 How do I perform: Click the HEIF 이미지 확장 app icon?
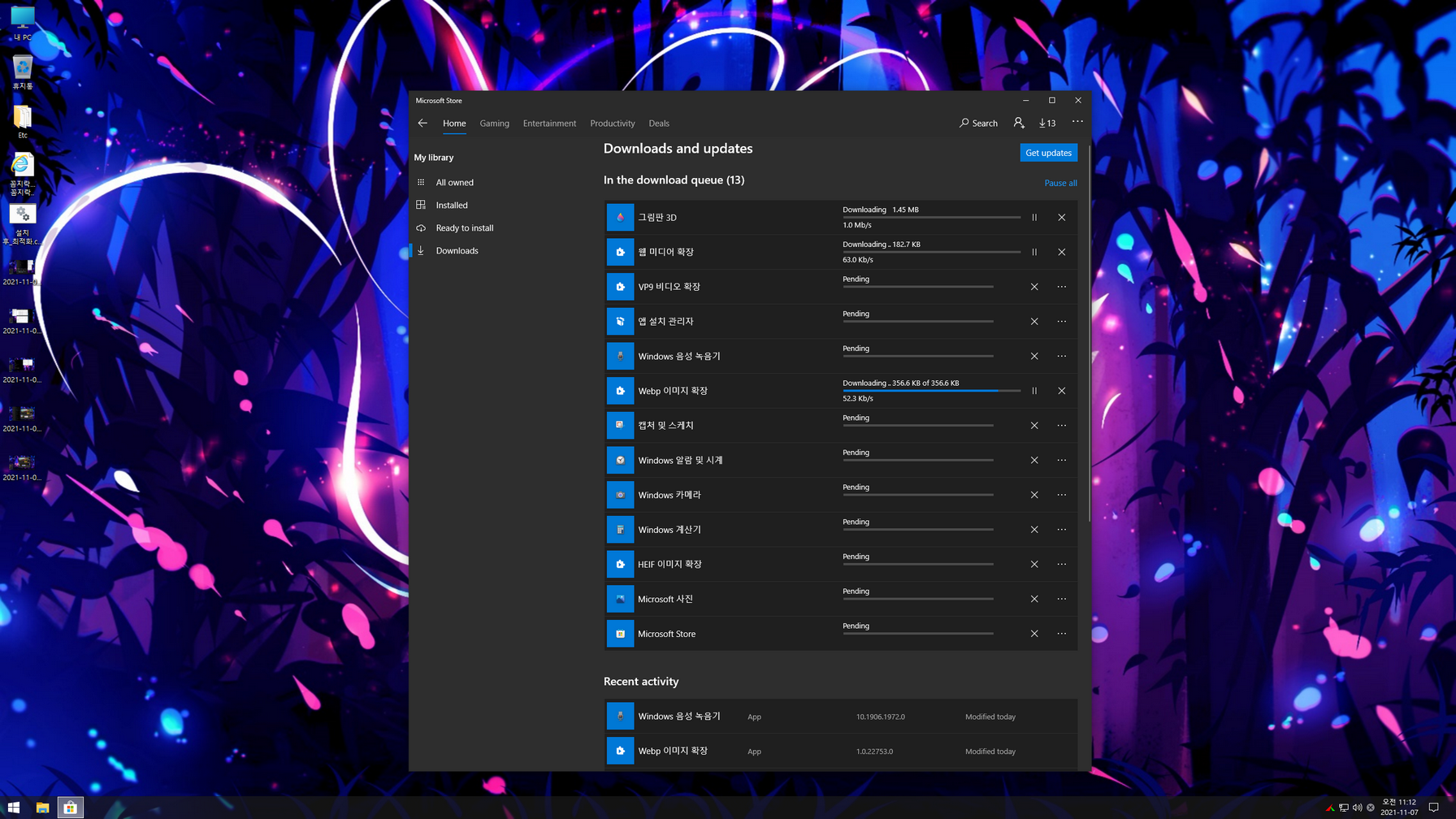point(620,564)
